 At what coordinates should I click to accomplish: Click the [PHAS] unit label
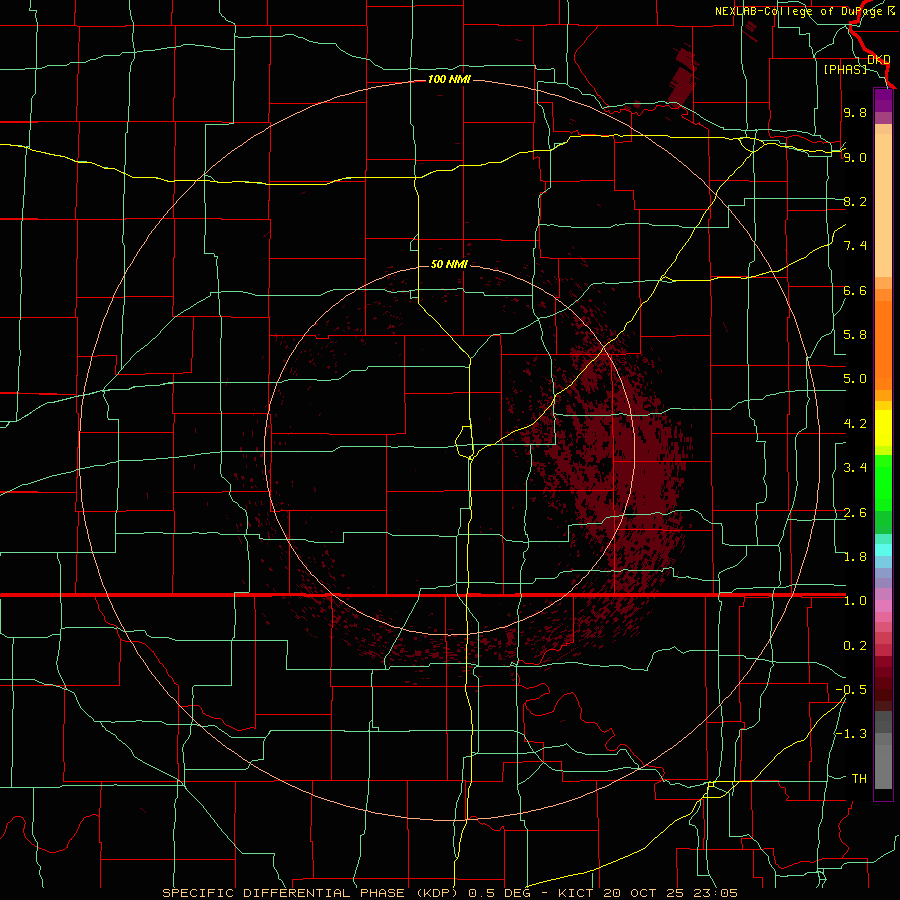point(845,69)
